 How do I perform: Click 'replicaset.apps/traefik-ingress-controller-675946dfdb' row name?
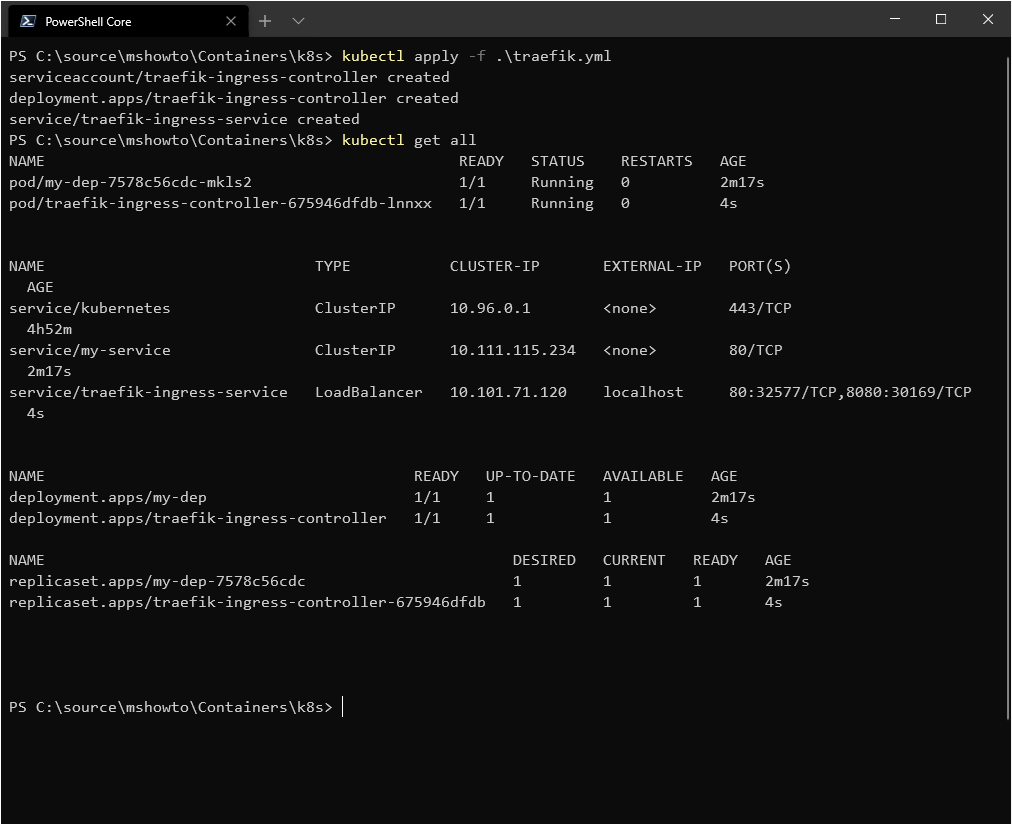pos(247,602)
